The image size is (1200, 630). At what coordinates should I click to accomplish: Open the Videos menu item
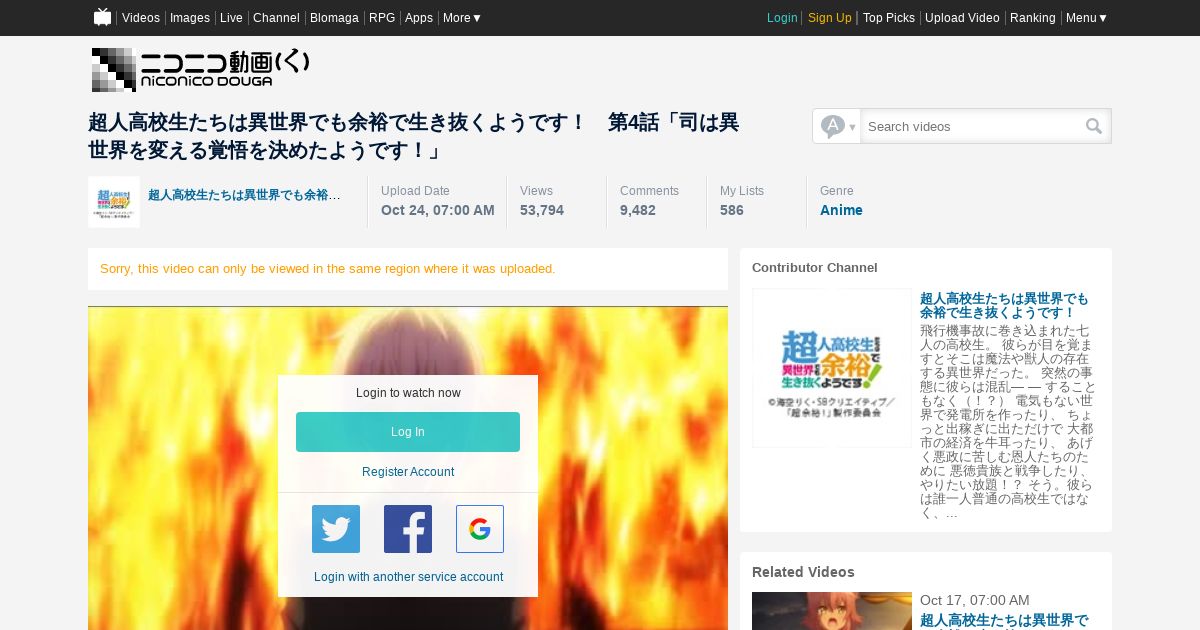pos(141,18)
